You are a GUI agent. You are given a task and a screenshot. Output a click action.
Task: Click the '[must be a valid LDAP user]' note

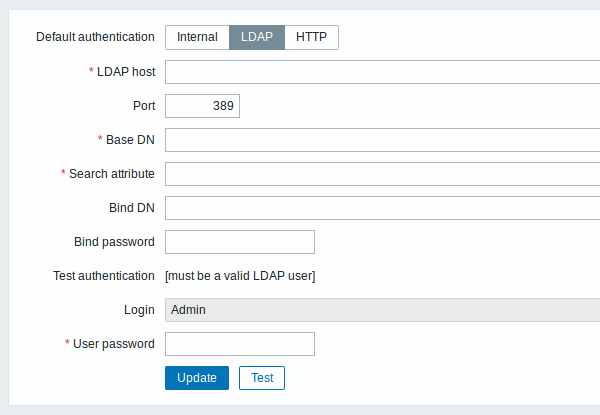point(240,276)
